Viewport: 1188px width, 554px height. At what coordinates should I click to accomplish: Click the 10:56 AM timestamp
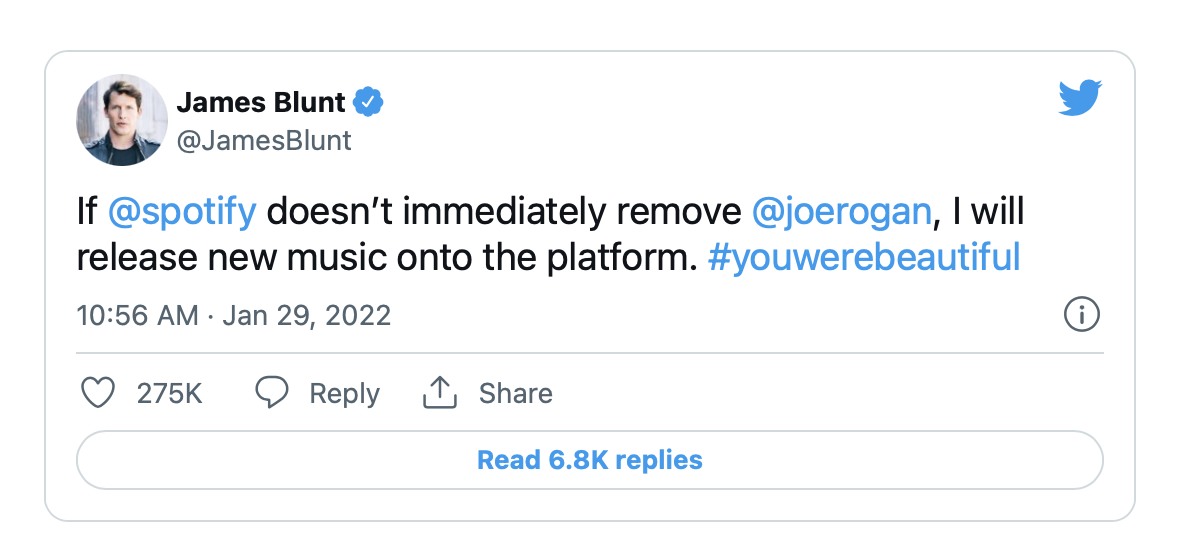[137, 316]
